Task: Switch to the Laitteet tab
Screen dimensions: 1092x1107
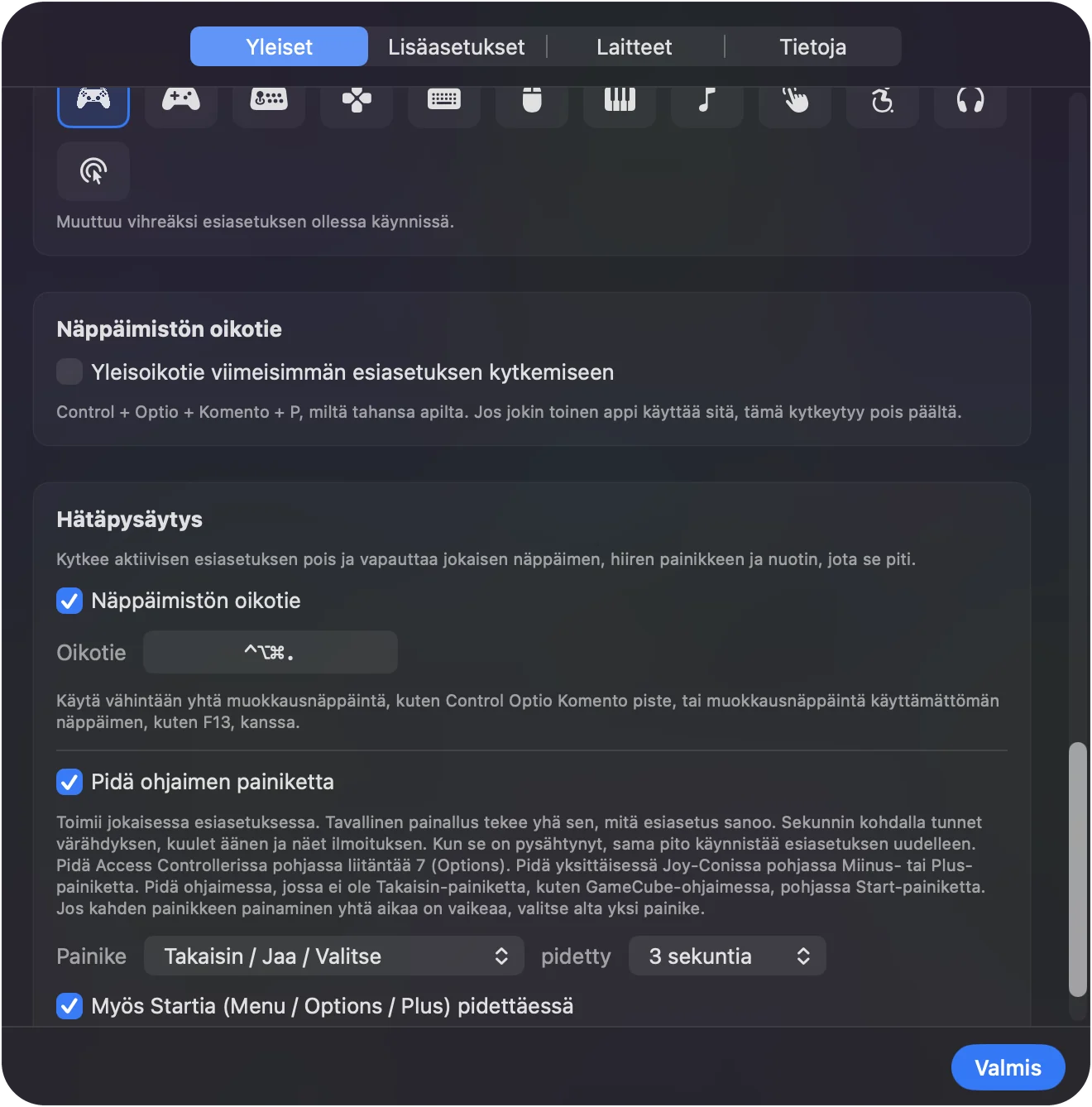Action: (635, 46)
